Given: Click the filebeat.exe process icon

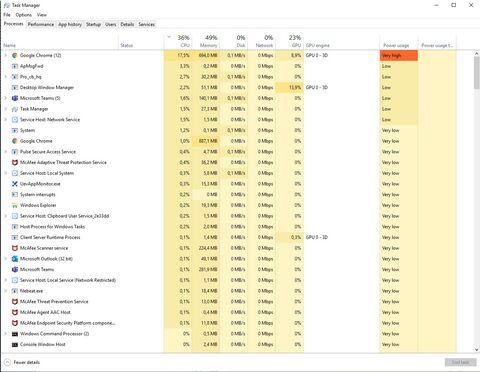Looking at the screenshot, I should click(15, 291).
